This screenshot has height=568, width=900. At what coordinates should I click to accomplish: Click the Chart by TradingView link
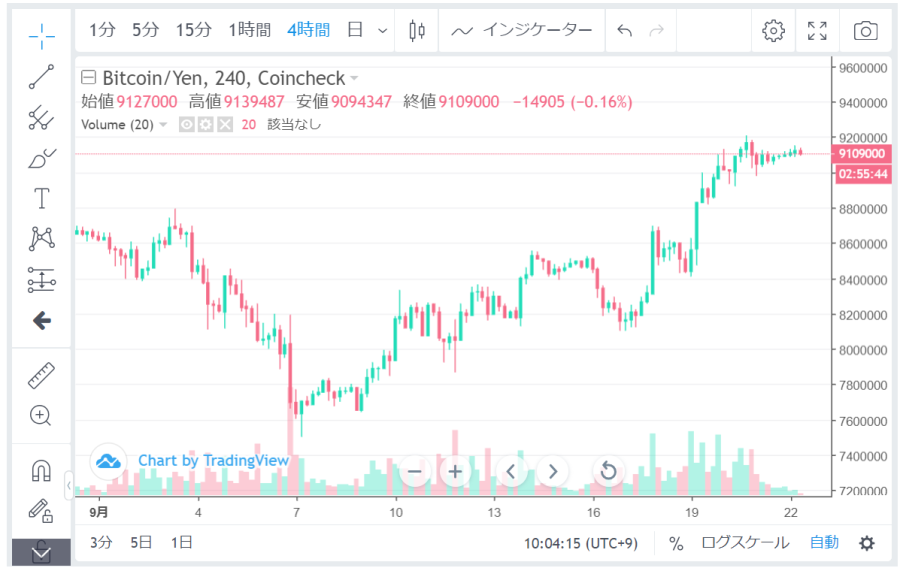(213, 461)
